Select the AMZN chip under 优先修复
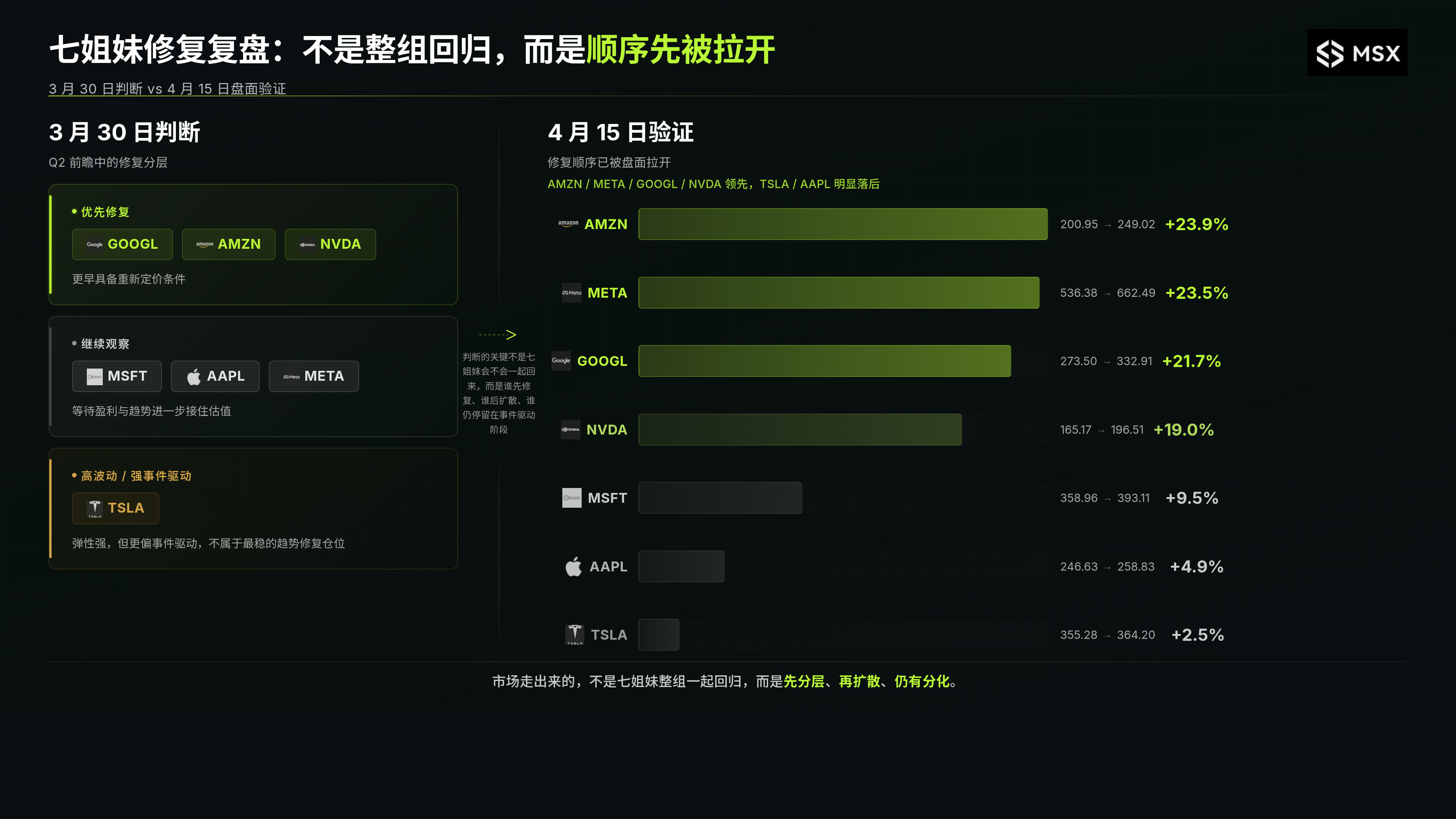The image size is (1456, 819). 228,244
